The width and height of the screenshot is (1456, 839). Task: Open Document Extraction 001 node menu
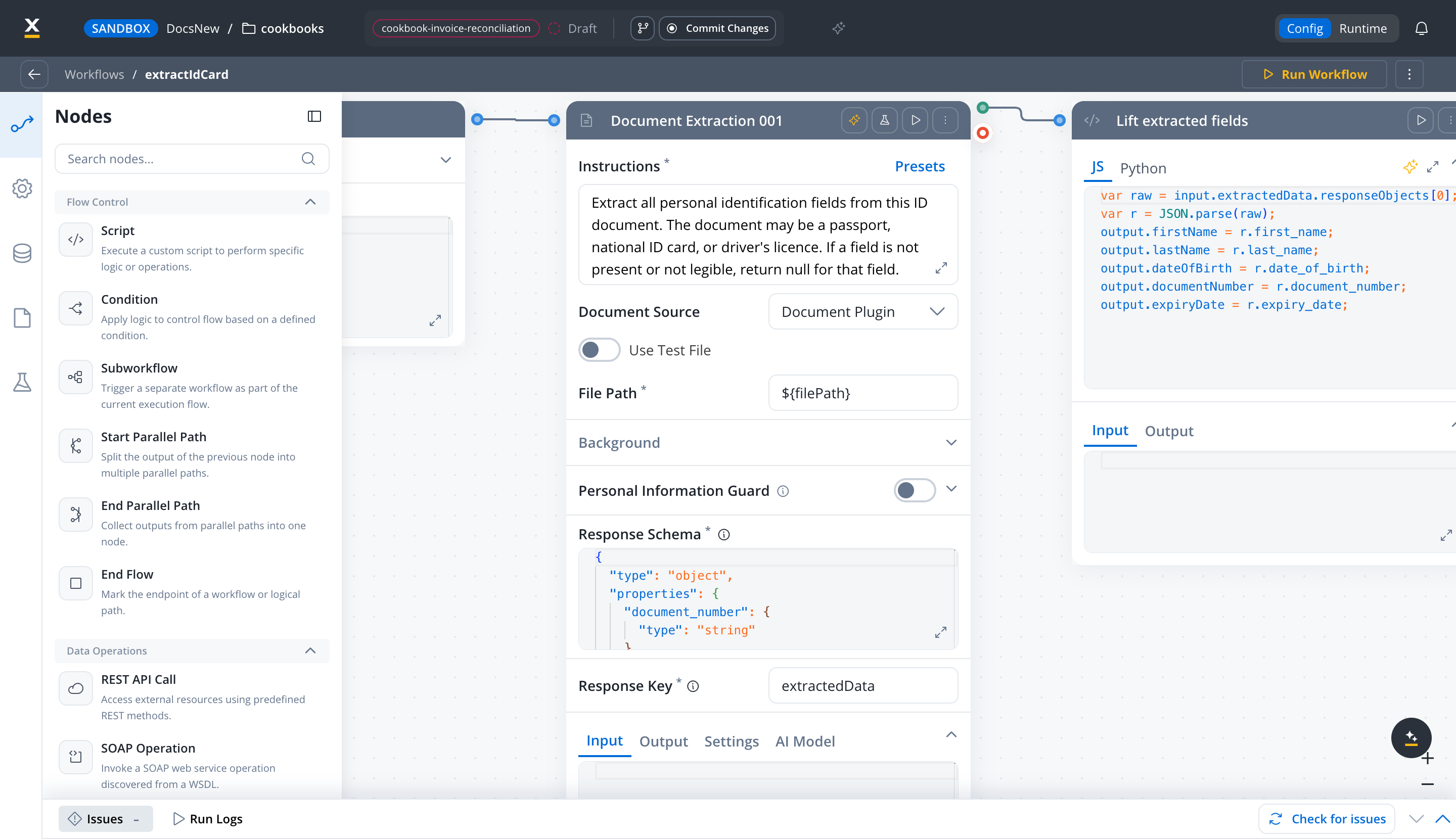[x=945, y=120]
